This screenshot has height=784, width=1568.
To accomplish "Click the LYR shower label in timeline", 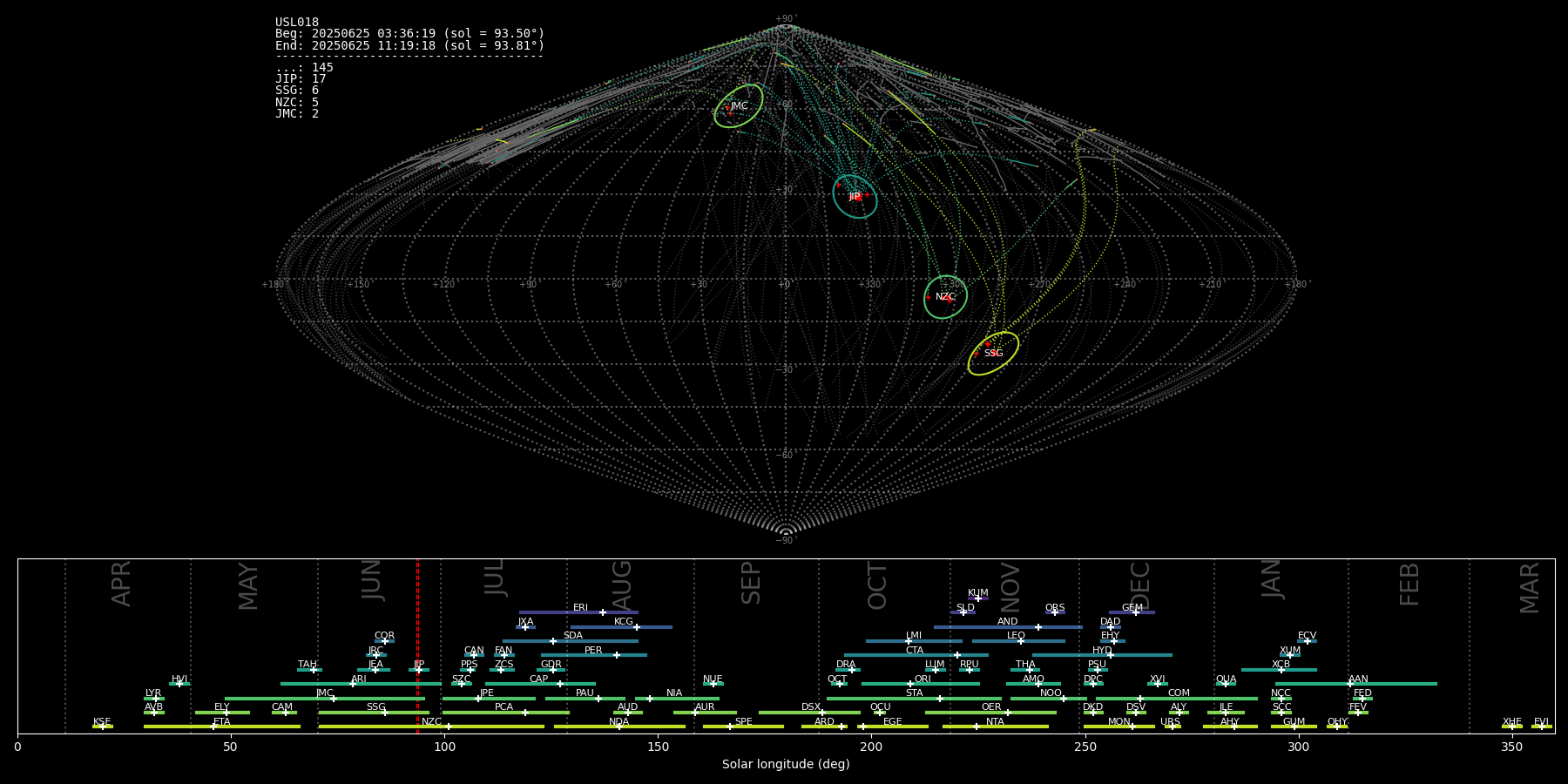I will click(153, 693).
